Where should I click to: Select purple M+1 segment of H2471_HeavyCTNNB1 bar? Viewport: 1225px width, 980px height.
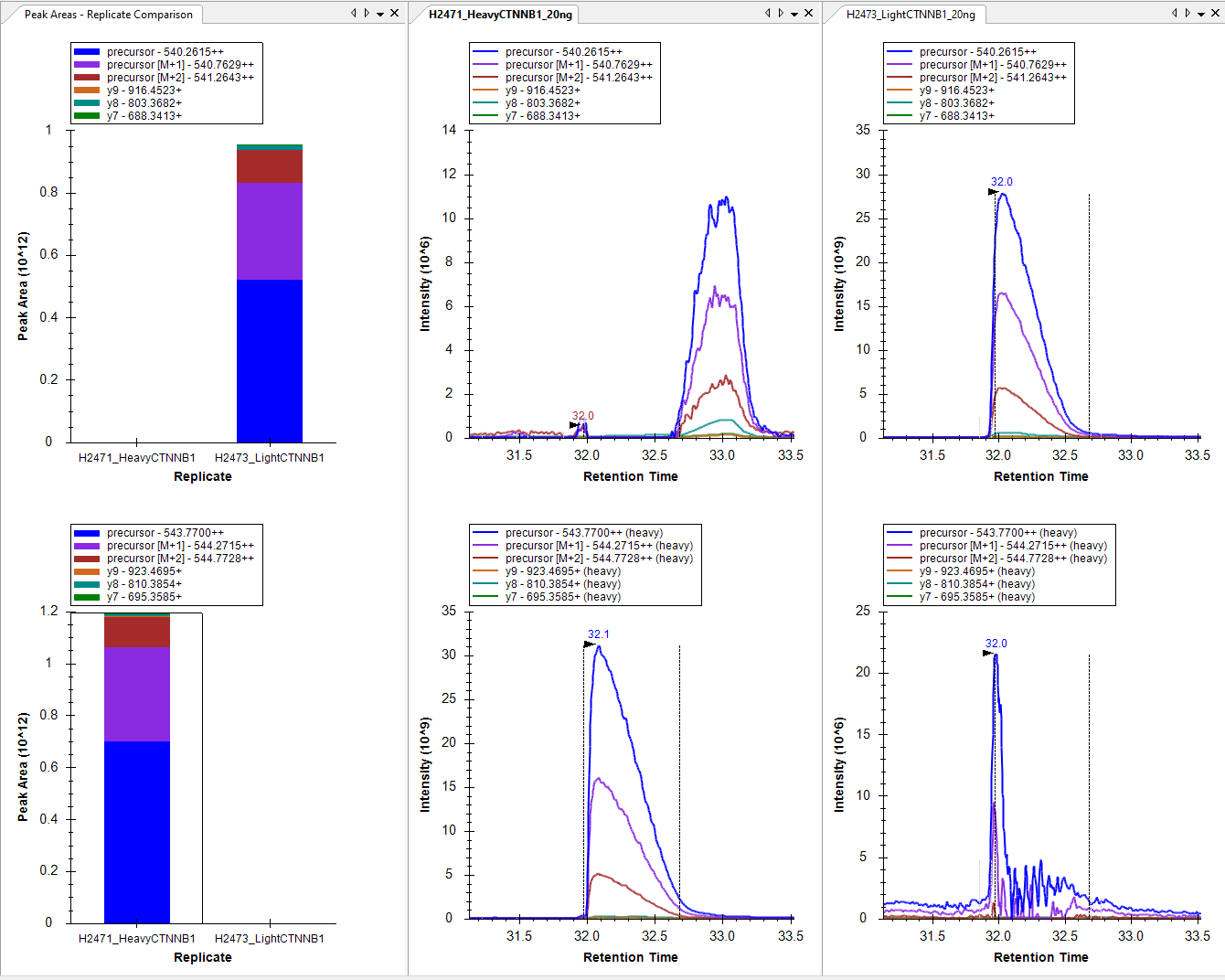pos(137,693)
